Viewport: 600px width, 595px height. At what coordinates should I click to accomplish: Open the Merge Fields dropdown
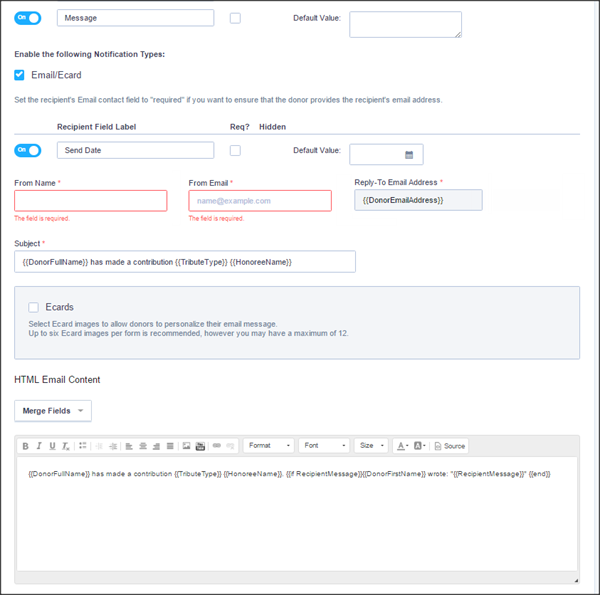53,411
